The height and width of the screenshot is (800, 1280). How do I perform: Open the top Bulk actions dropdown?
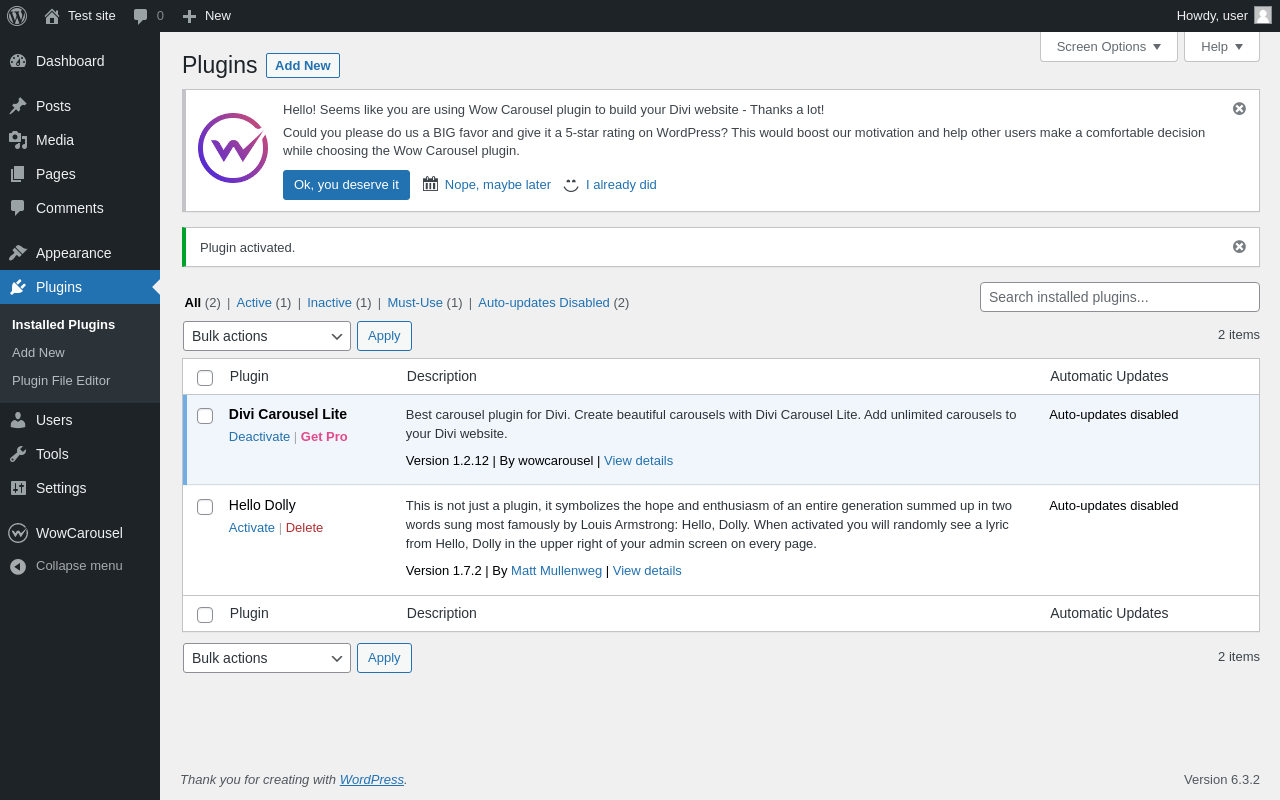tap(267, 336)
